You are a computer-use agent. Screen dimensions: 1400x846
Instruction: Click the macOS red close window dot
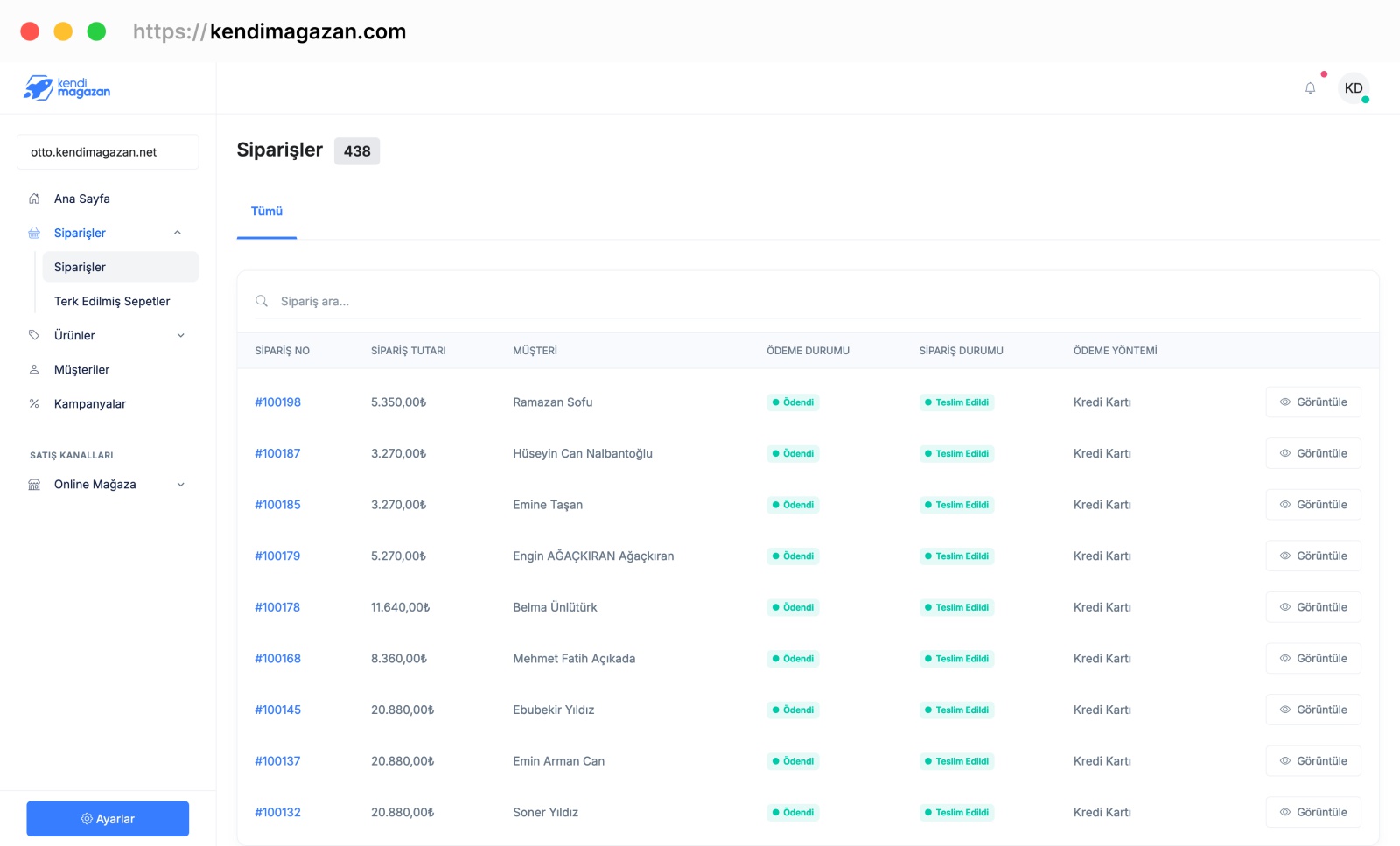point(30,31)
